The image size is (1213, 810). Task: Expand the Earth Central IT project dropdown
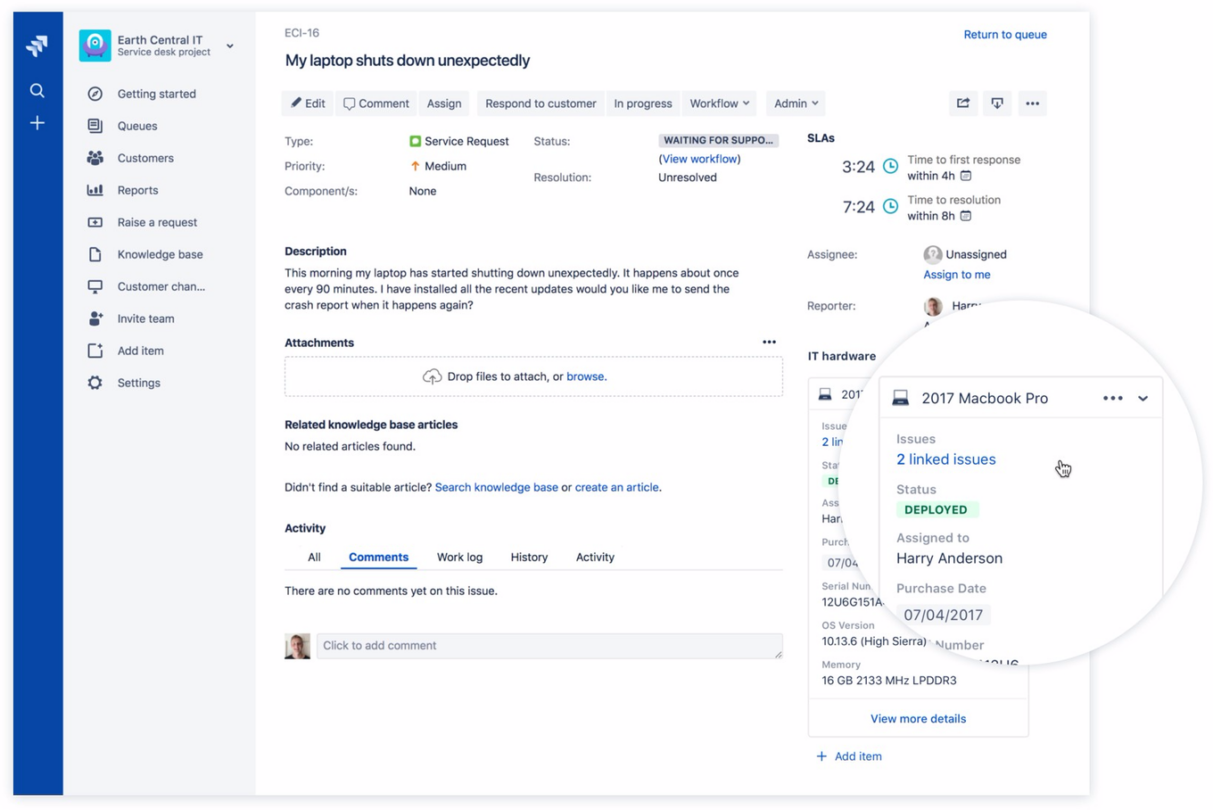click(230, 46)
